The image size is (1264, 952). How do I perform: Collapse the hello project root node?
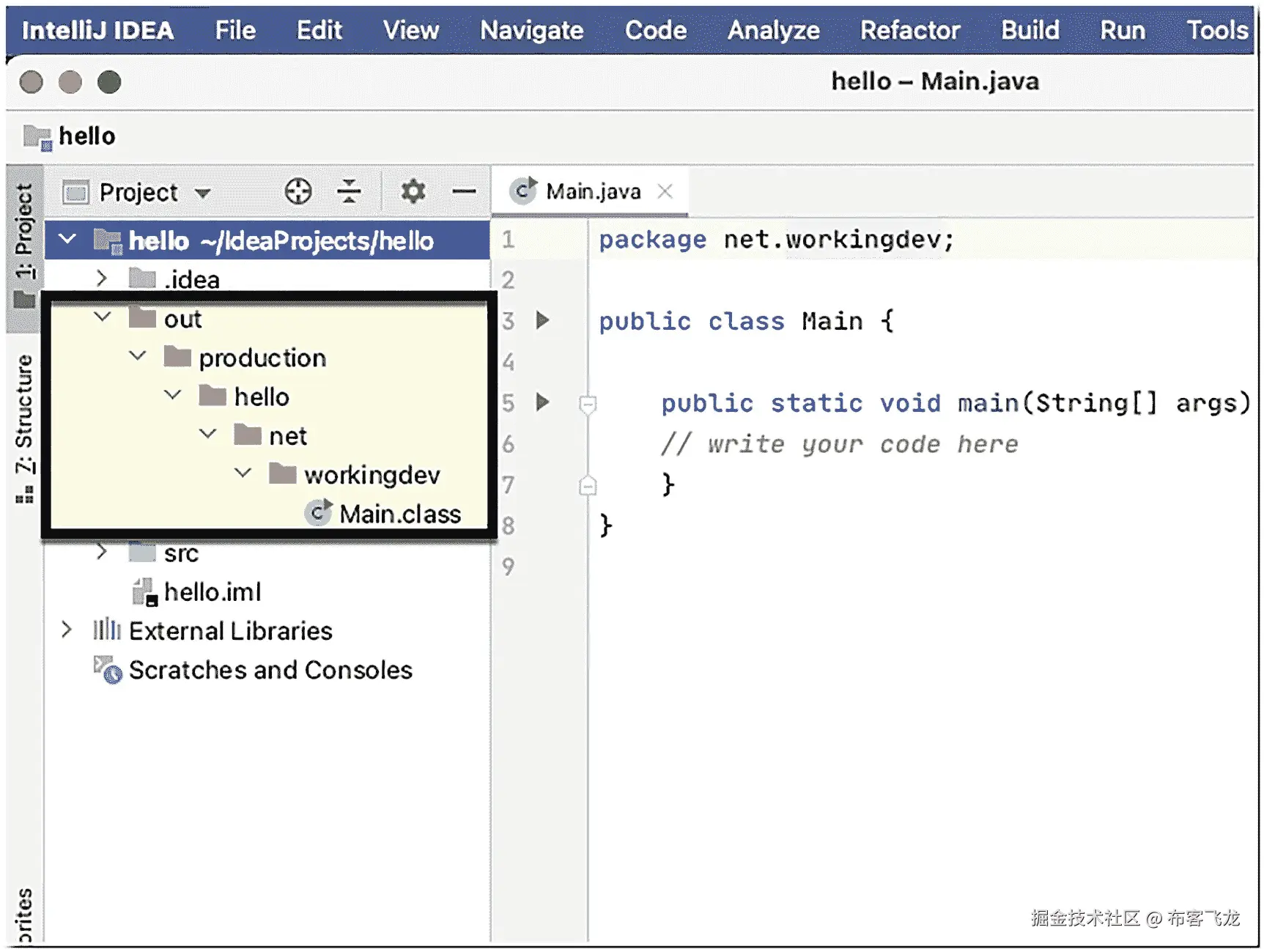pos(67,239)
